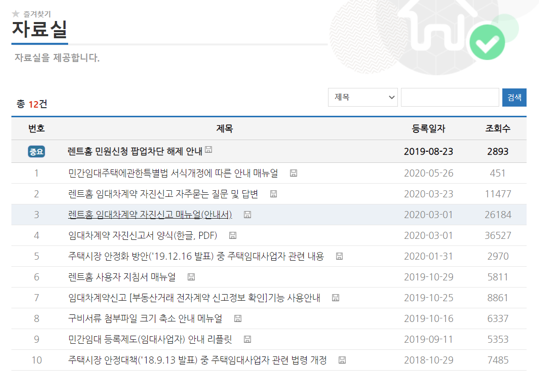Click the 조회수 column header
Image resolution: width=539 pixels, height=381 pixels.
click(x=497, y=129)
